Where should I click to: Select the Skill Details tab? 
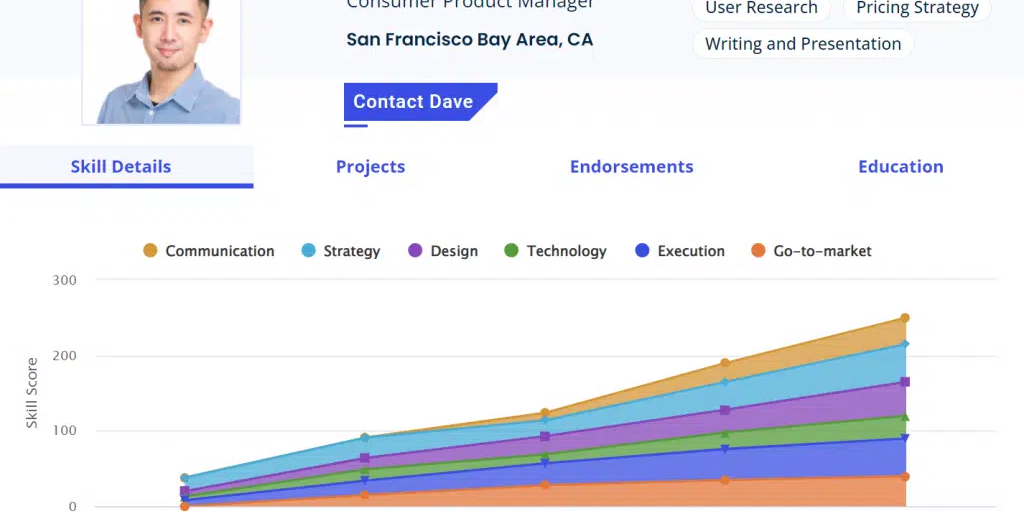point(121,167)
